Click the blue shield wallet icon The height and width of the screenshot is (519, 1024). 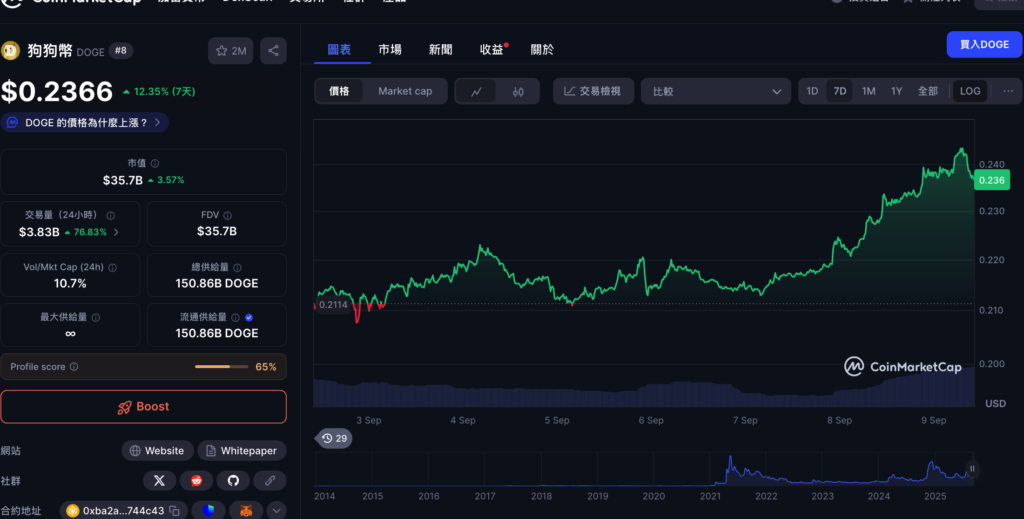(x=208, y=511)
